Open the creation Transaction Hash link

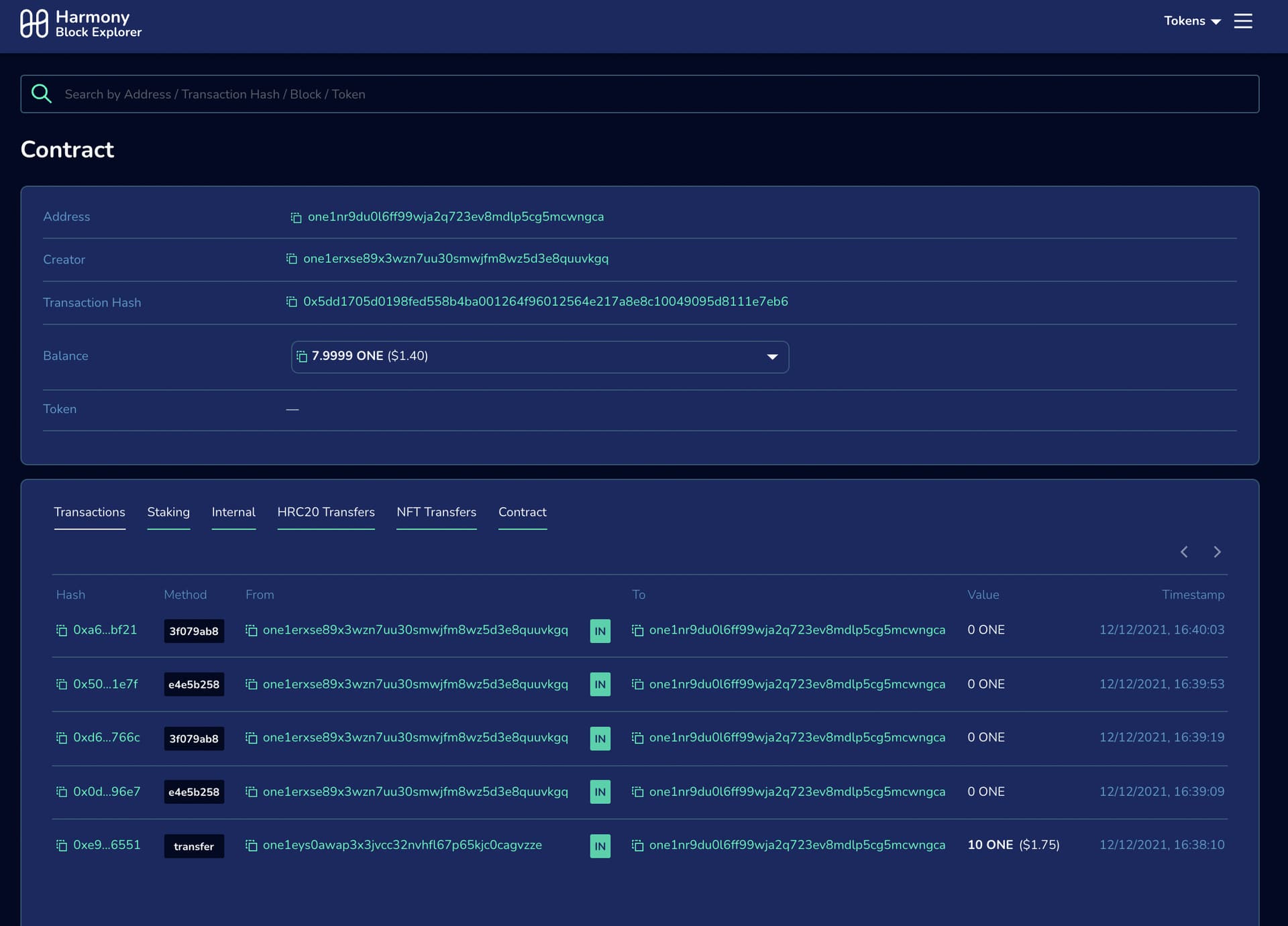[545, 302]
